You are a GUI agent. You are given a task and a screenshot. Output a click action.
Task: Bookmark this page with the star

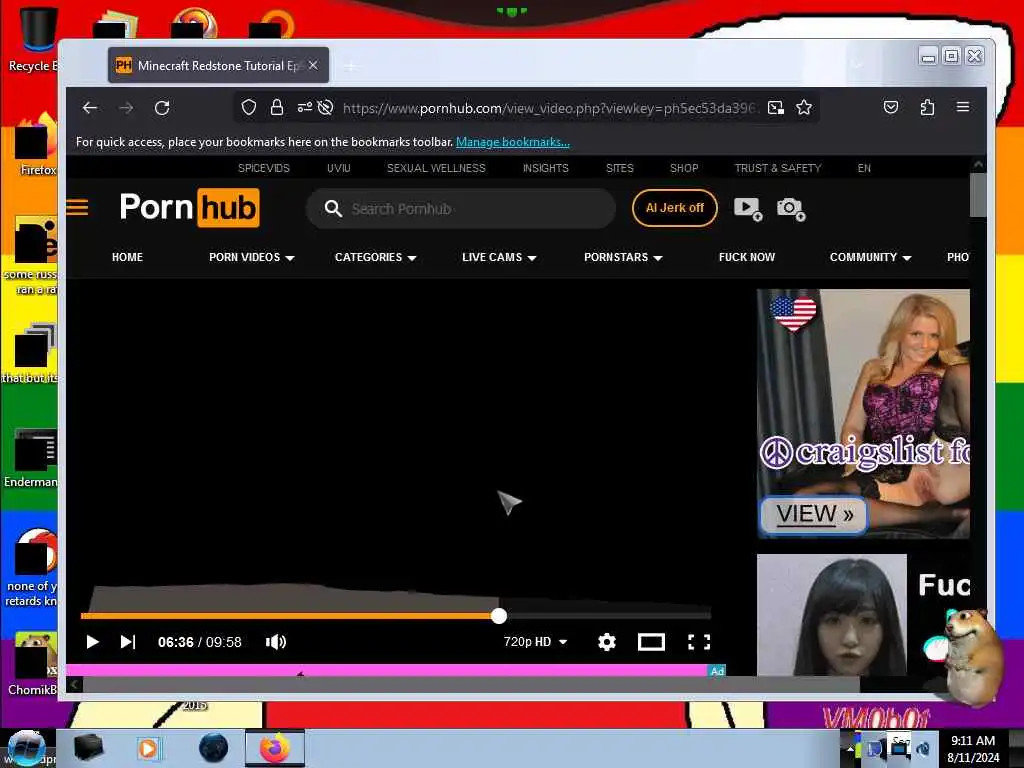pos(804,108)
